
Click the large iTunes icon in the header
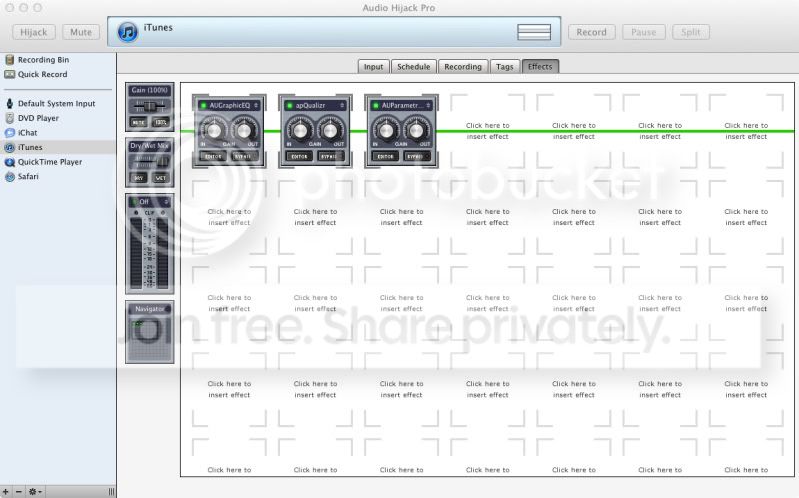127,32
